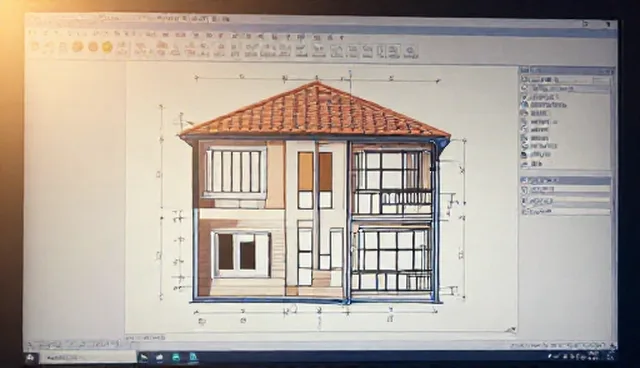Click into the taskbar search box
Screen dimensions: 640x368
coord(88,358)
